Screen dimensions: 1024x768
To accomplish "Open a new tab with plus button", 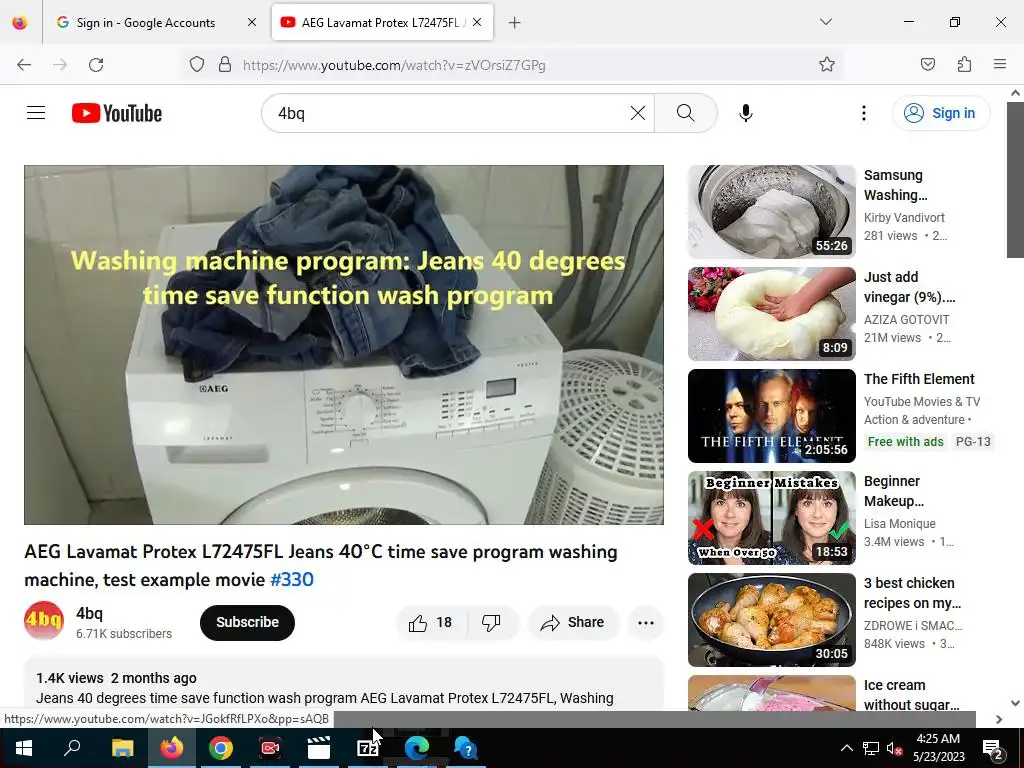I will pyautogui.click(x=515, y=23).
